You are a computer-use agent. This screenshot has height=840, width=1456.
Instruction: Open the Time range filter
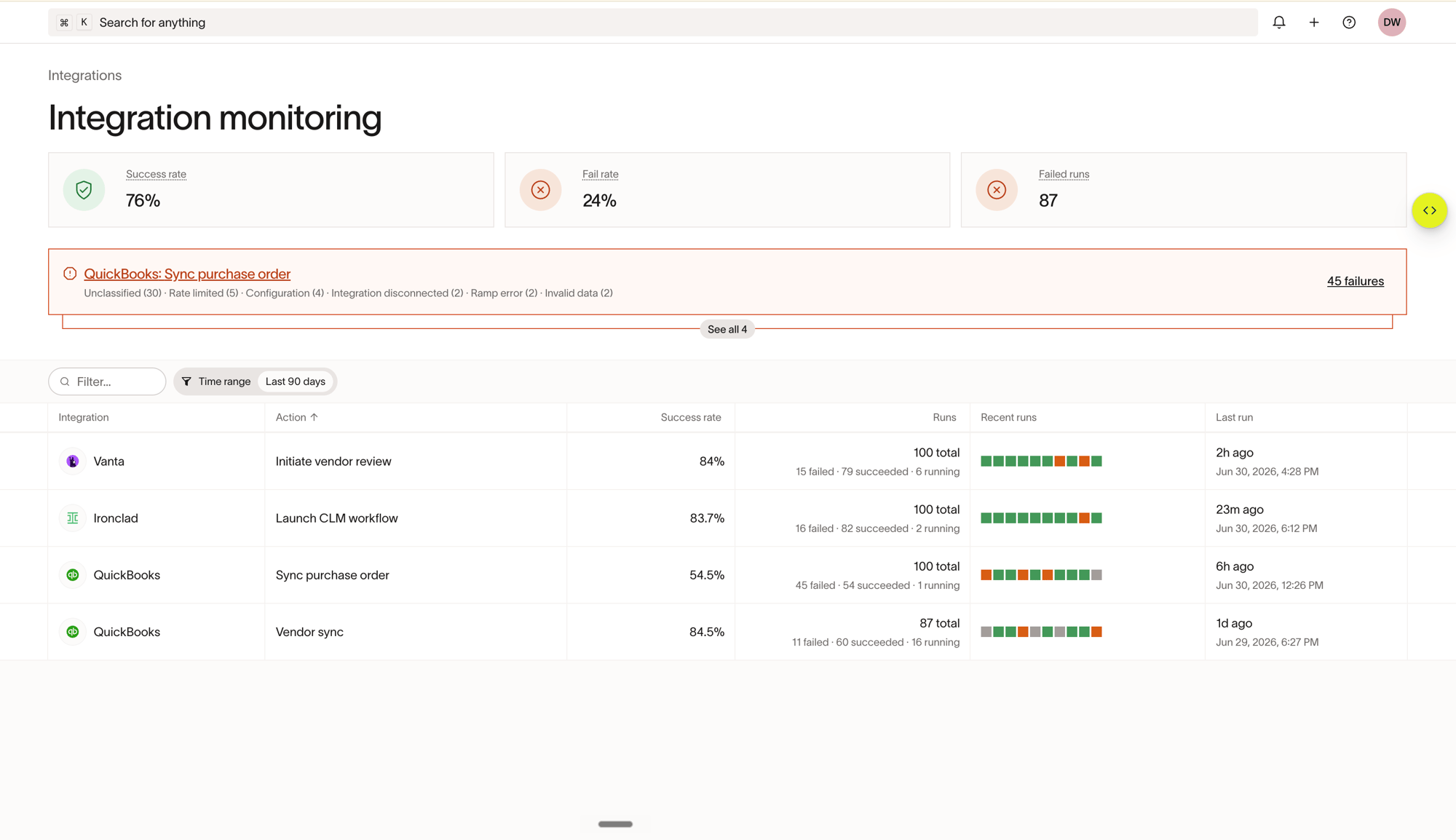(216, 381)
